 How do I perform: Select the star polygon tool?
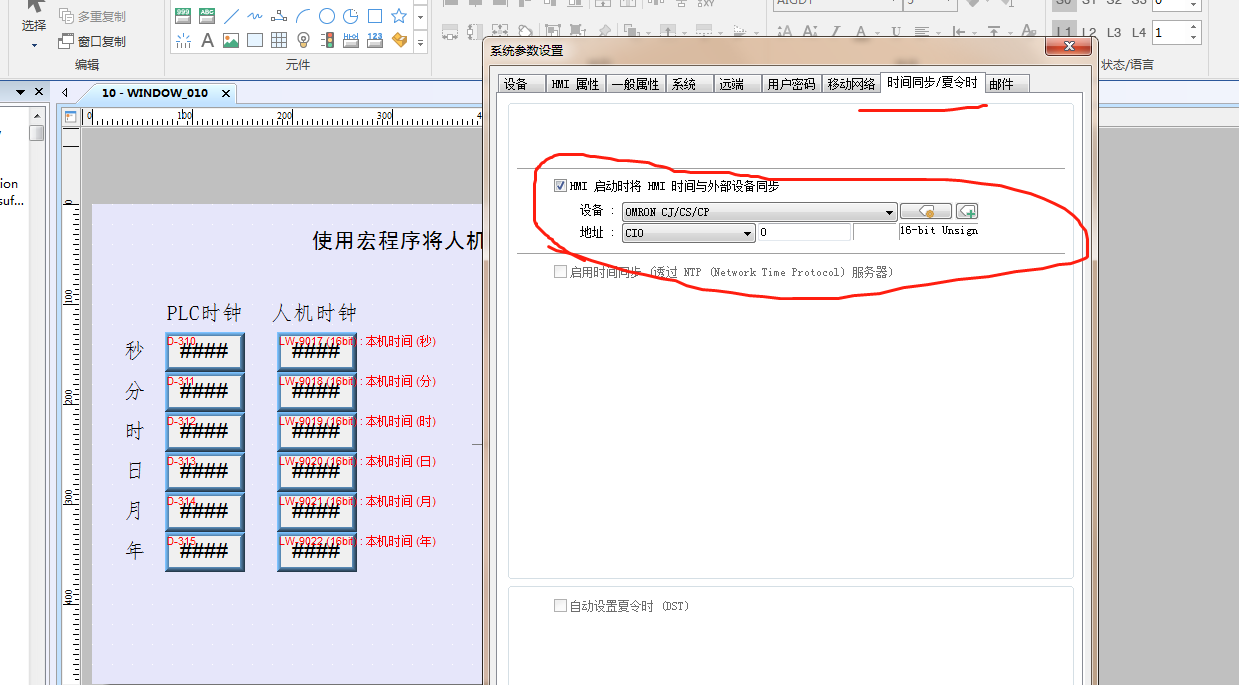coord(399,16)
